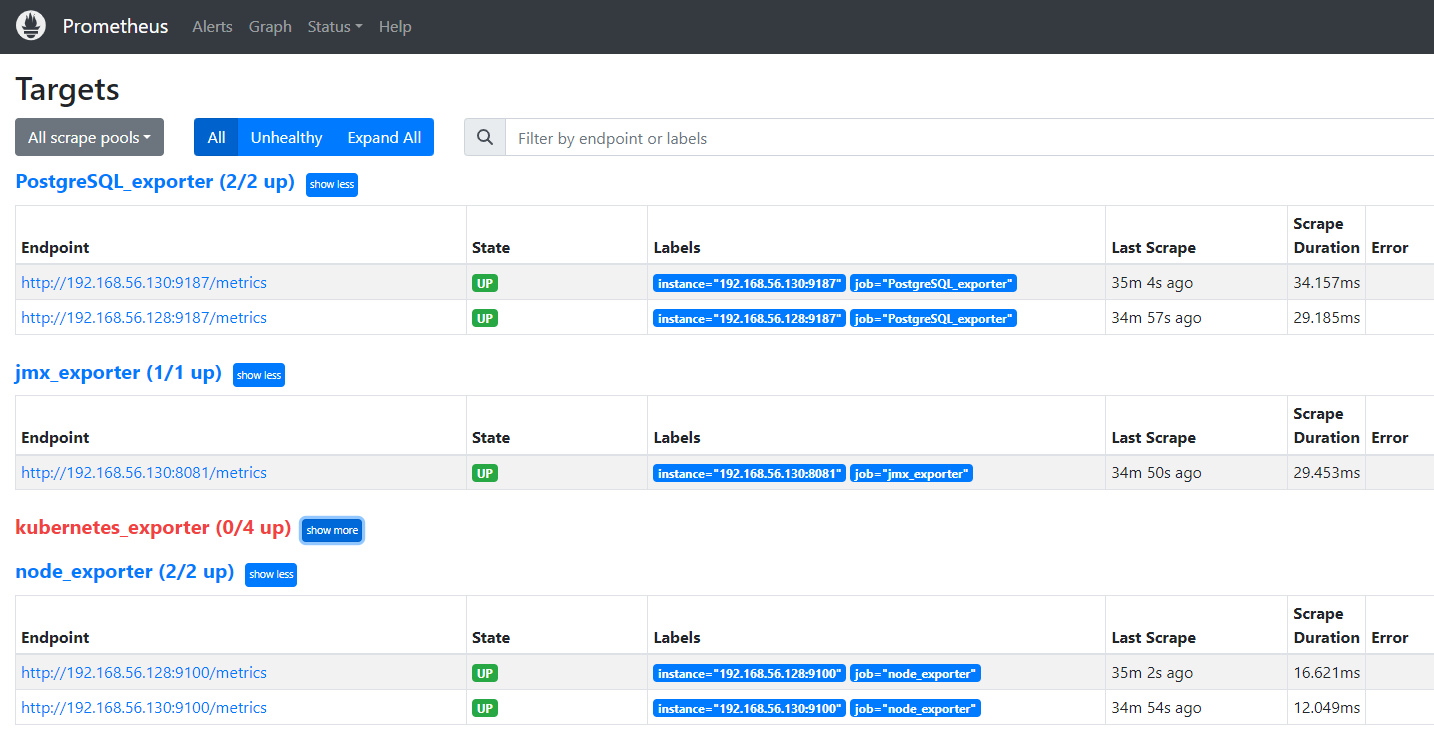1434x735 pixels.
Task: Click the Prometheus flame logo icon
Action: 31,26
